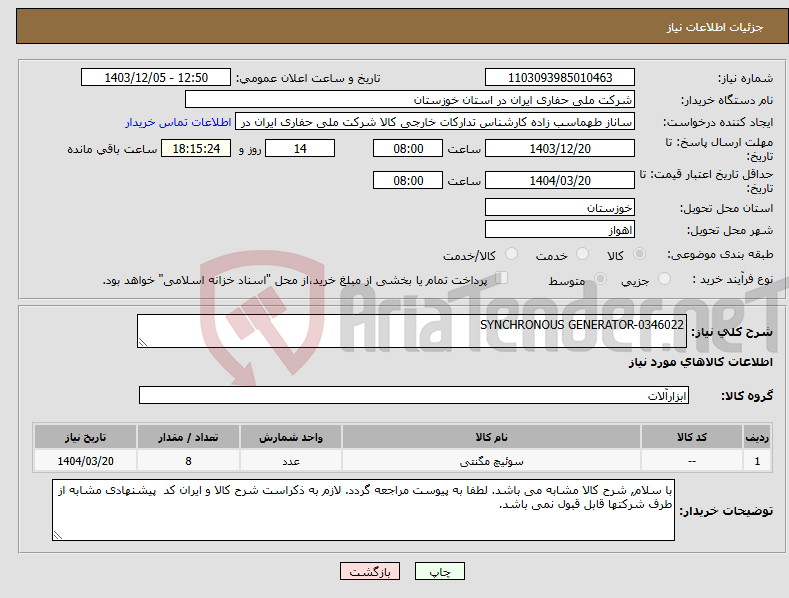Click the ردیف column header
Screen dimensions: 789x598
tap(757, 437)
